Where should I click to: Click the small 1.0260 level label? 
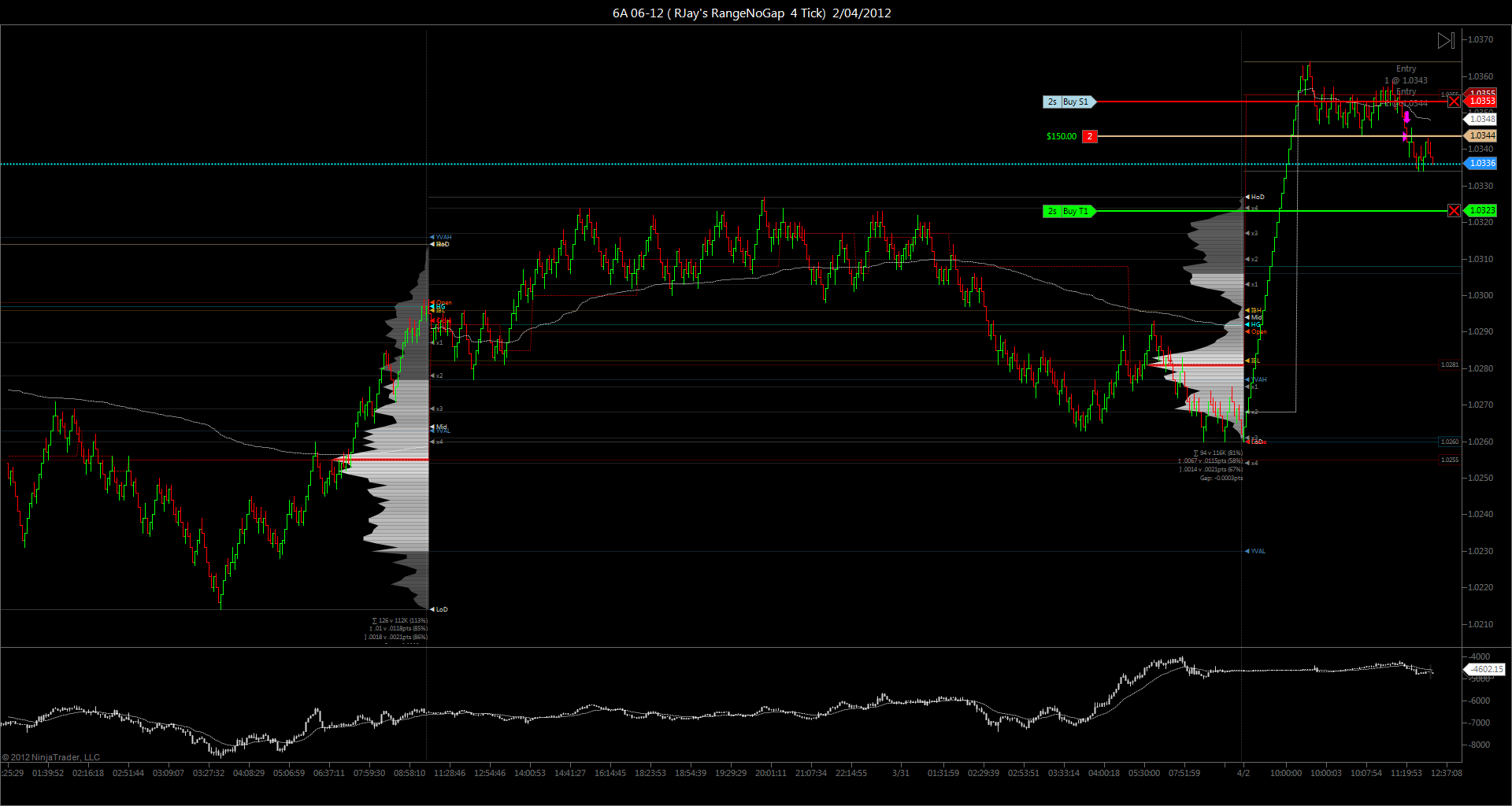(1449, 442)
